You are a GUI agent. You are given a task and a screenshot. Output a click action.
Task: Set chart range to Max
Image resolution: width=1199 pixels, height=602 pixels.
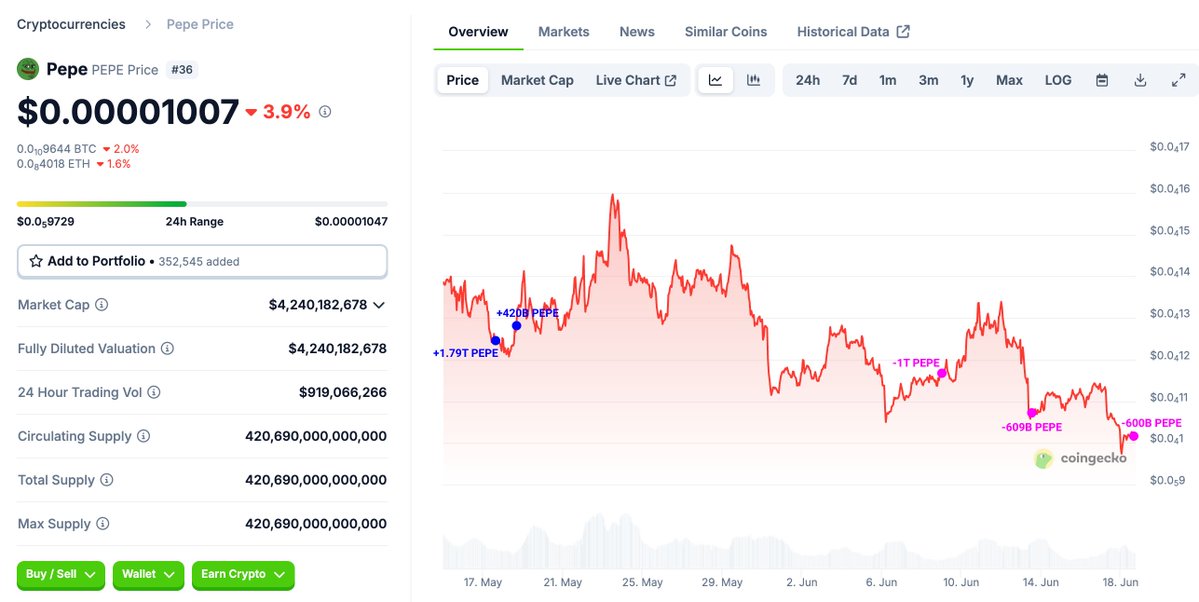coord(1009,80)
